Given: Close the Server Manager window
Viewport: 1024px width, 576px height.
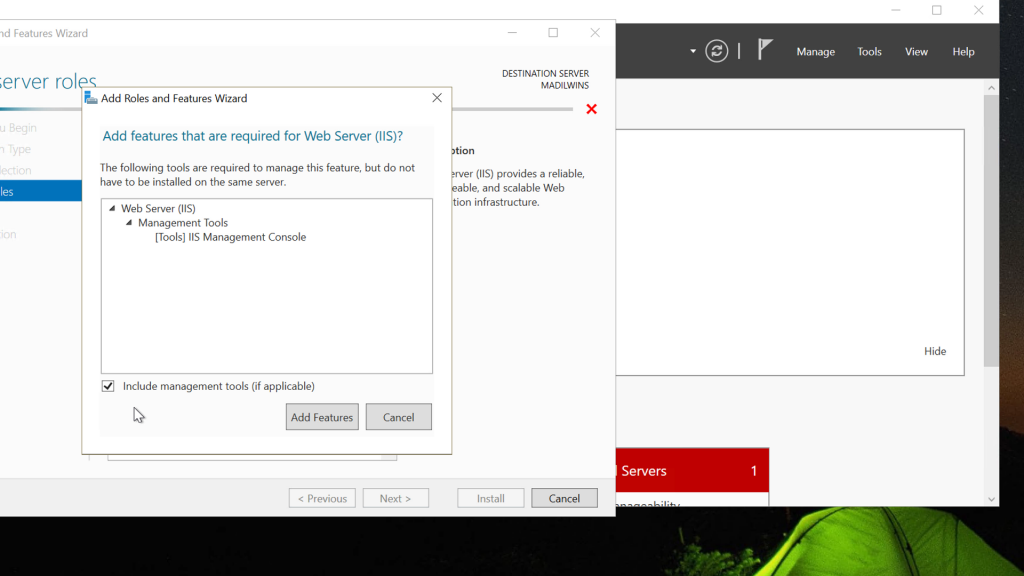Looking at the screenshot, I should pyautogui.click(x=978, y=10).
